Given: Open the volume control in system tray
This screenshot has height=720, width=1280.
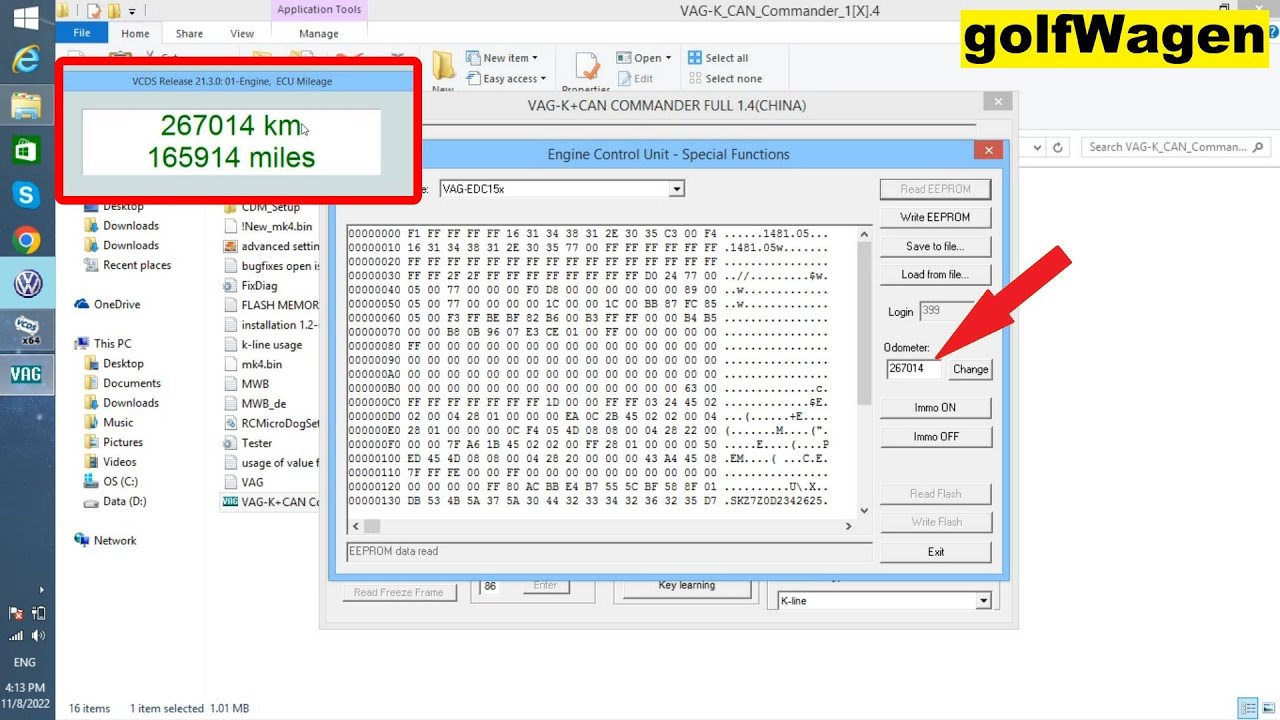Looking at the screenshot, I should [38, 636].
